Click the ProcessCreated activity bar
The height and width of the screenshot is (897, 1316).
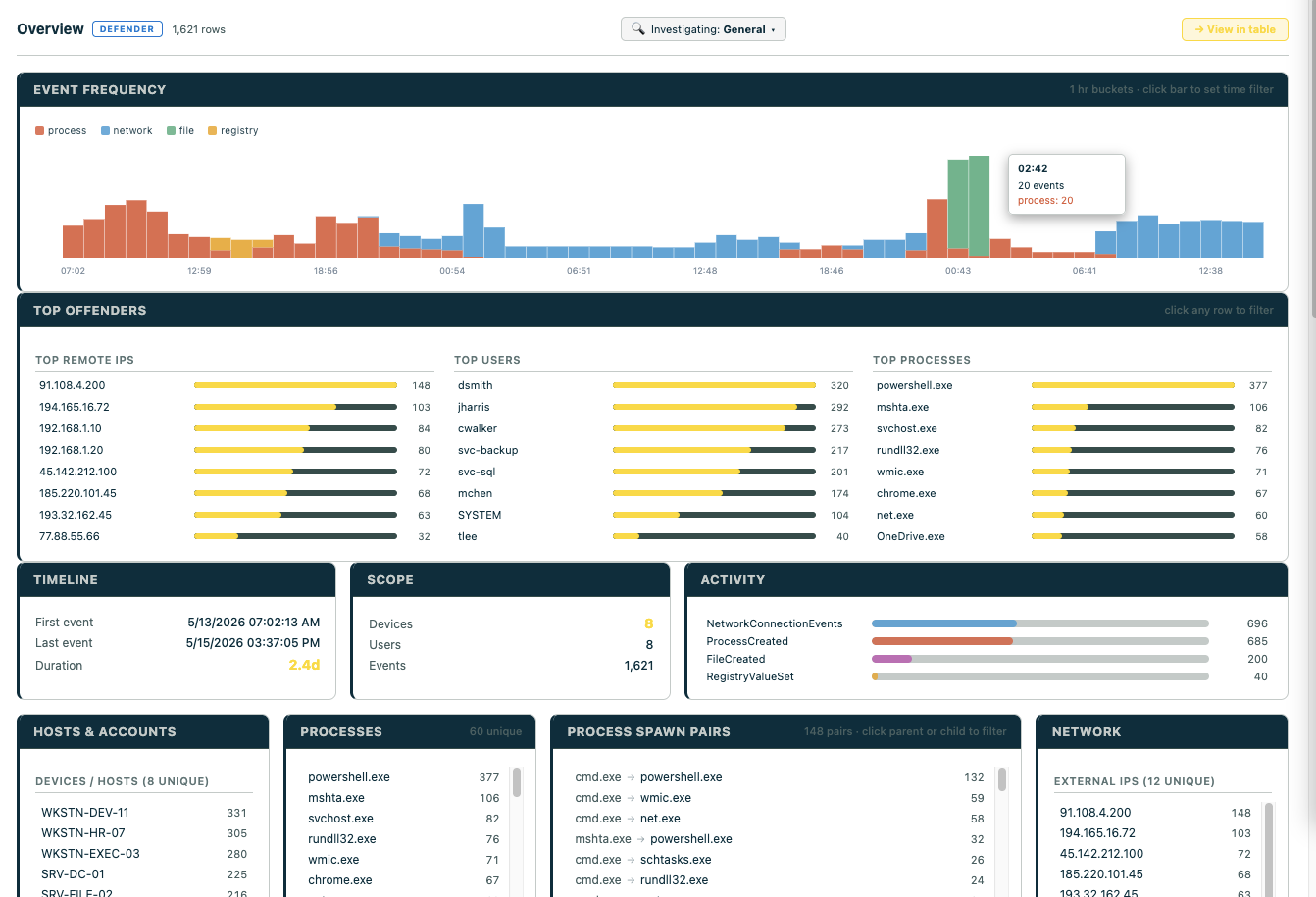point(1040,641)
